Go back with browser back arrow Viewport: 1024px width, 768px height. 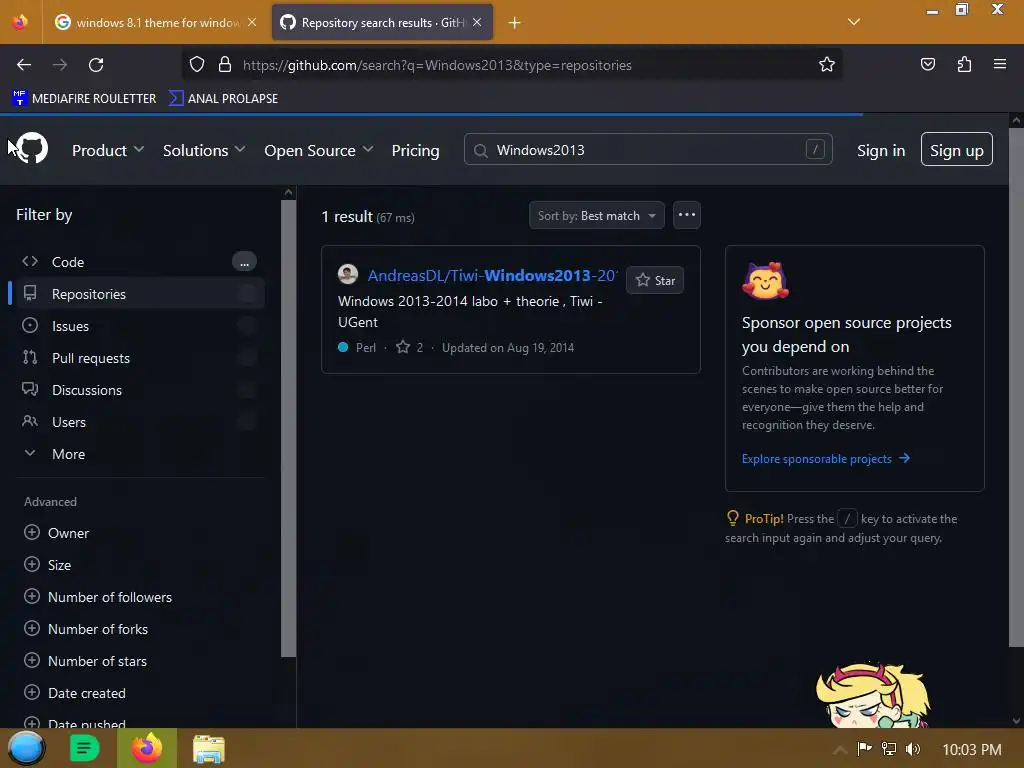click(x=24, y=65)
